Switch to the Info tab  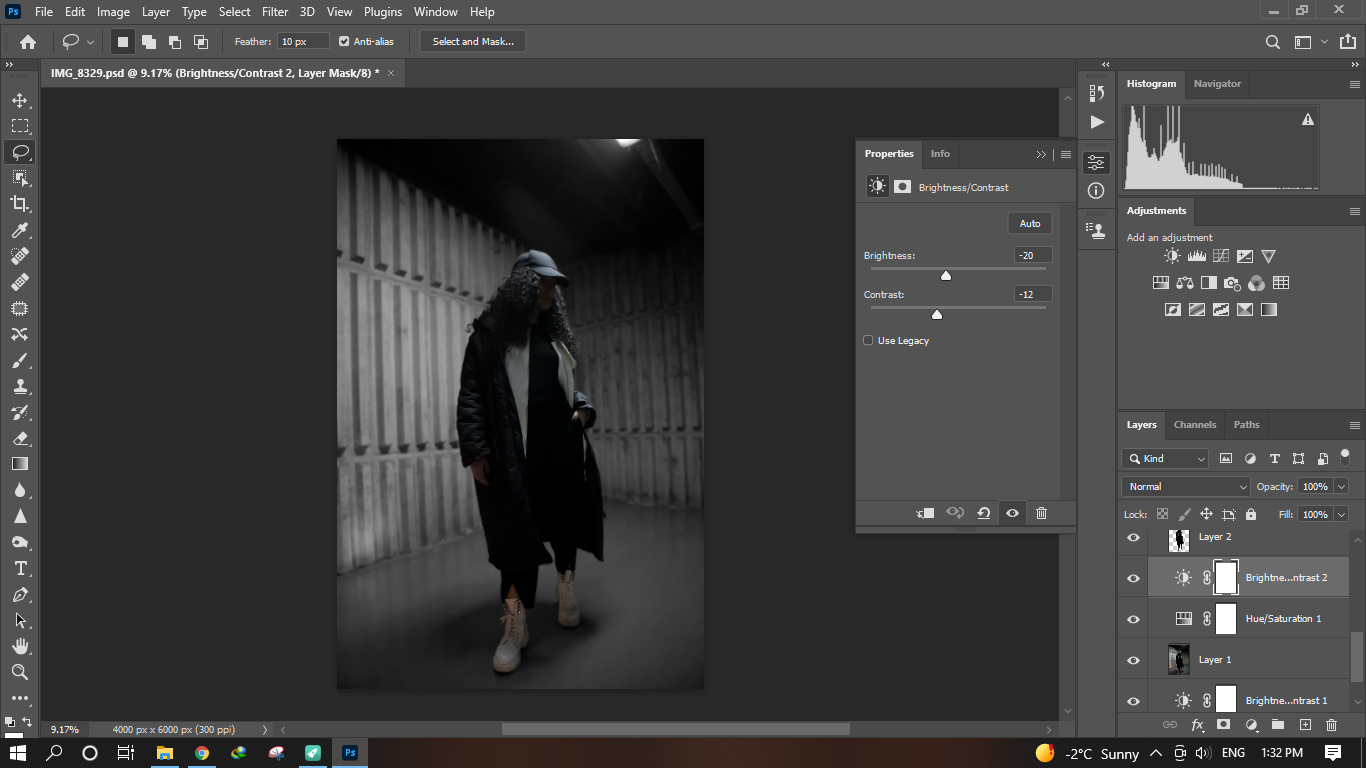coord(940,154)
